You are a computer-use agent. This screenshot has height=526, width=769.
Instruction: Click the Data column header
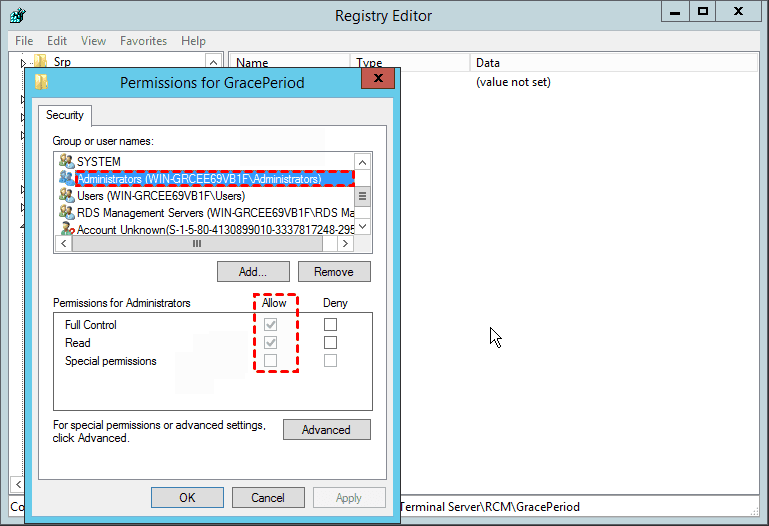pos(614,63)
